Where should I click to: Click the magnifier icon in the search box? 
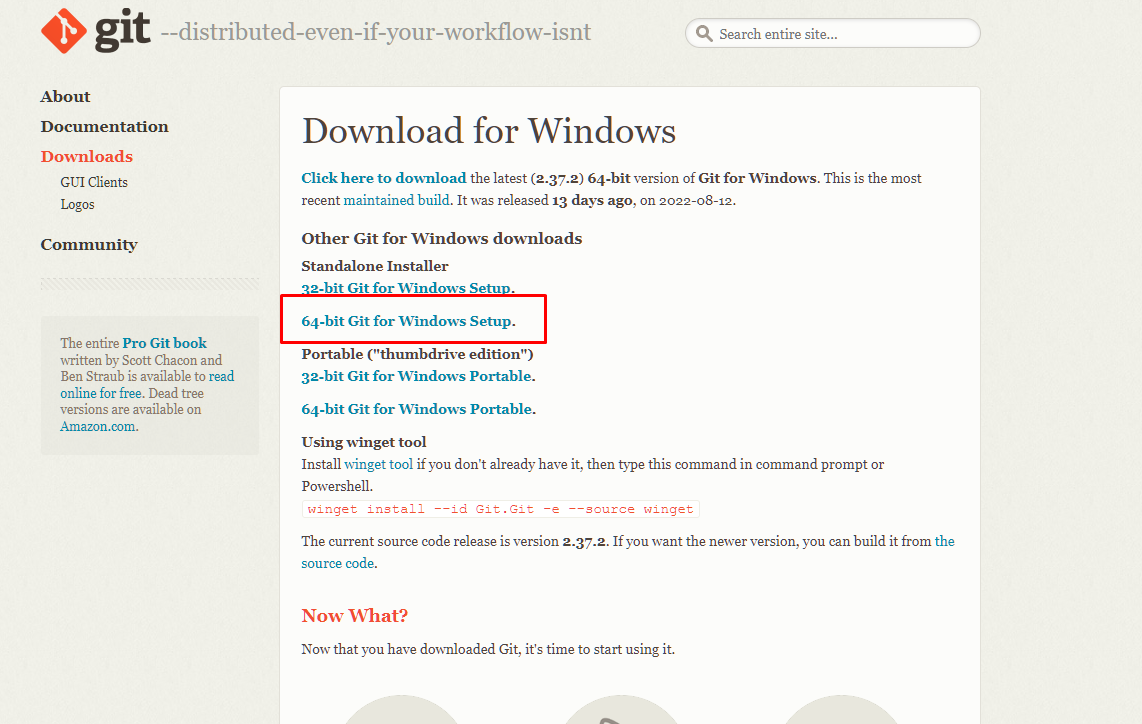[704, 34]
